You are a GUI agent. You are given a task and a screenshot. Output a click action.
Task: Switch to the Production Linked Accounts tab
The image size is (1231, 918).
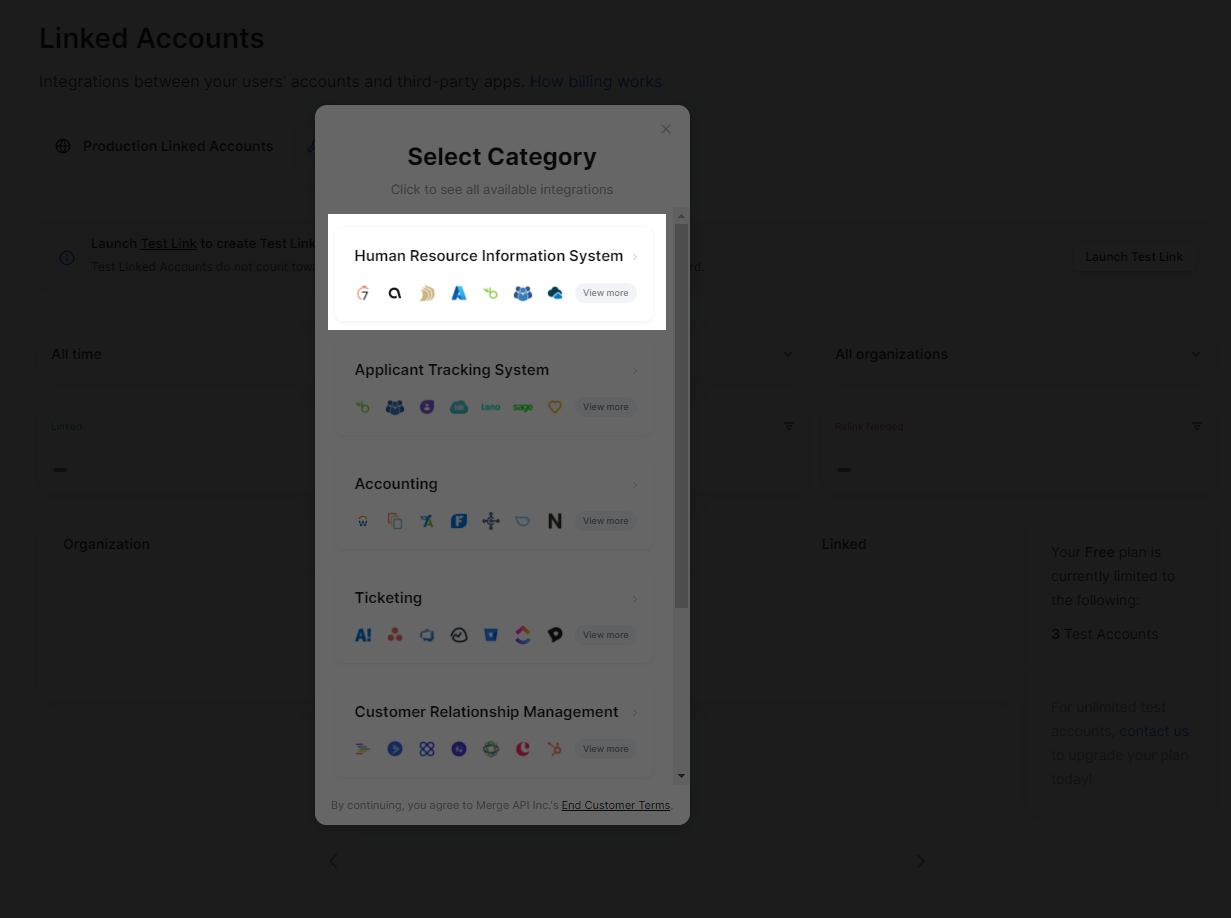point(165,146)
